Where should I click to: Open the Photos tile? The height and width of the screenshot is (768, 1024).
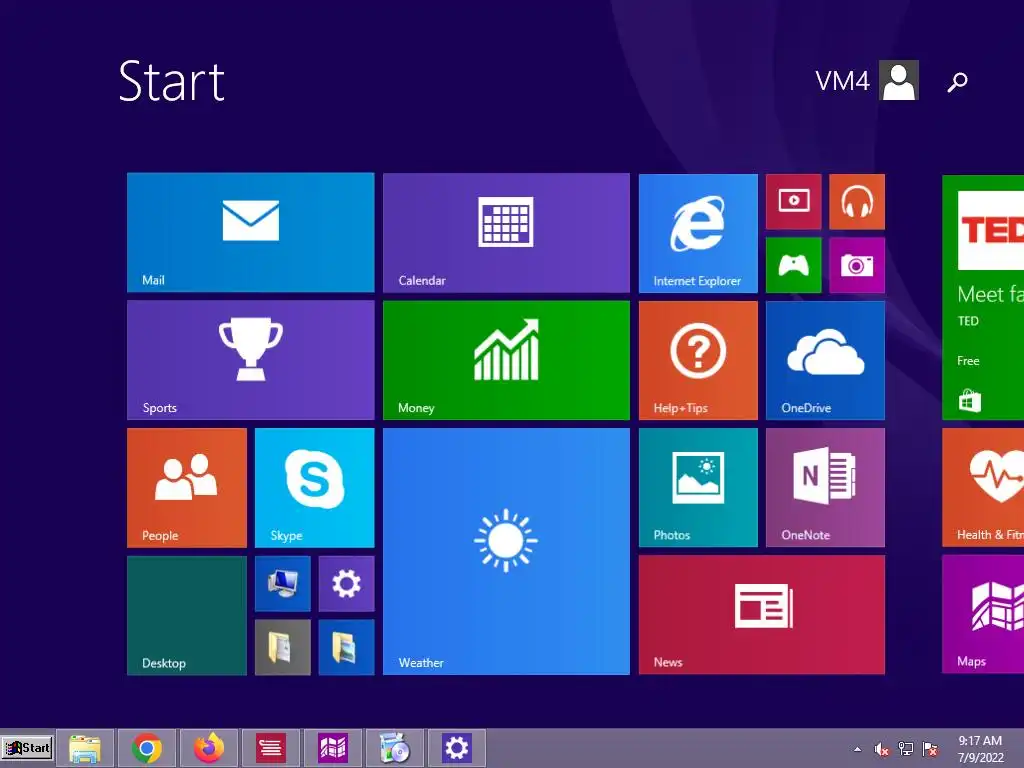[x=698, y=487]
